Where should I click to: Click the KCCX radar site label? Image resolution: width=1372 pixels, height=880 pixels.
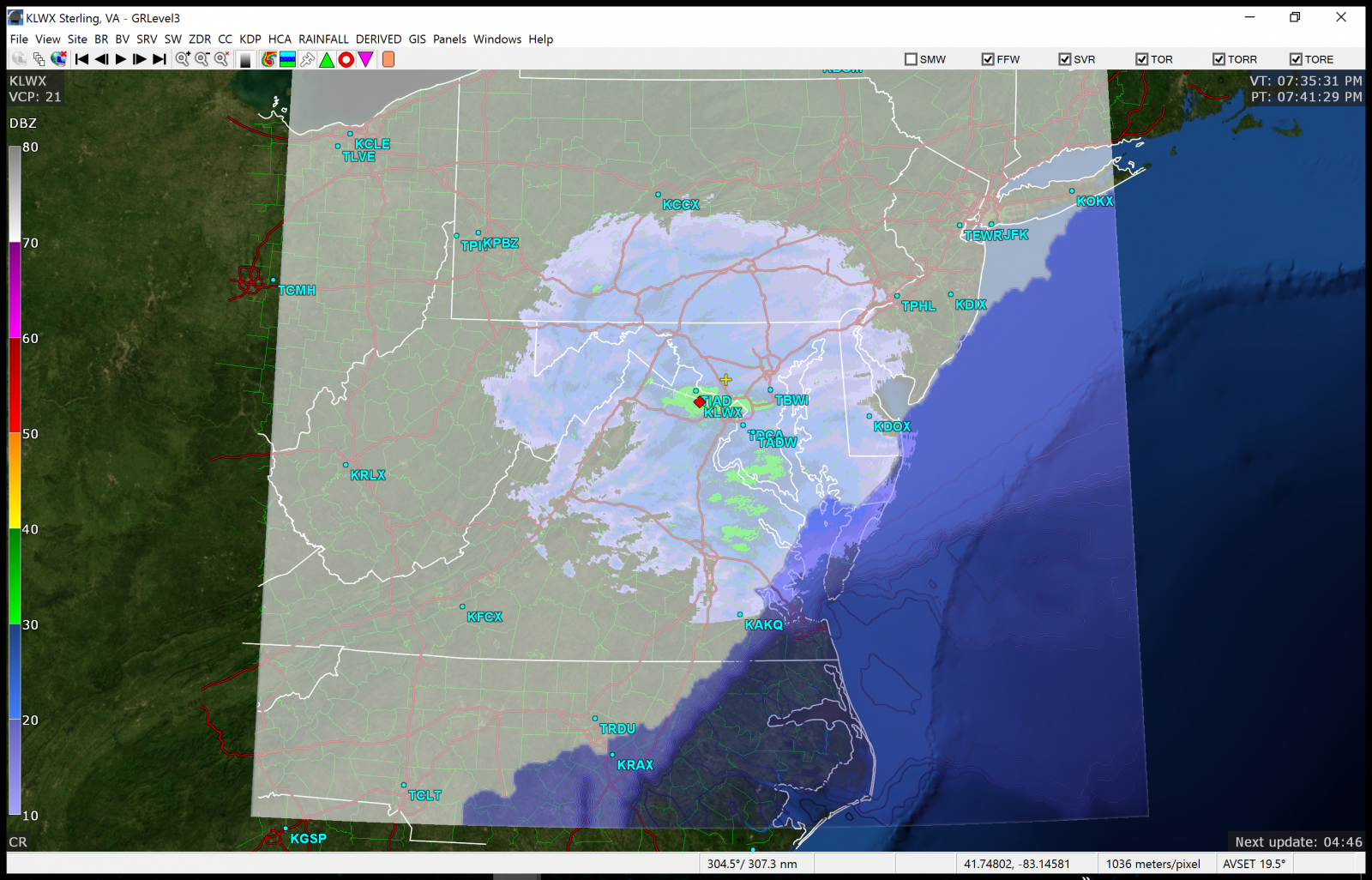click(x=681, y=205)
